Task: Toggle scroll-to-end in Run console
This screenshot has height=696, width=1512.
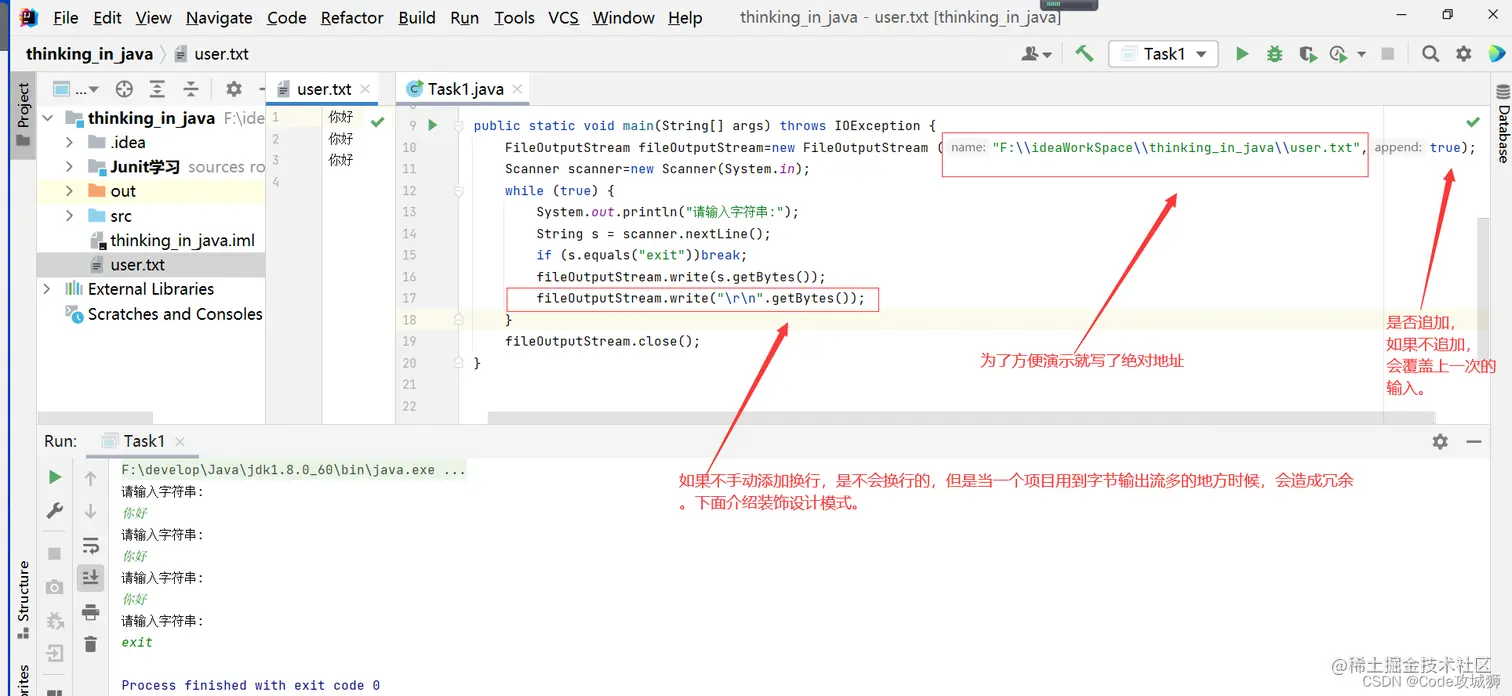Action: pyautogui.click(x=91, y=577)
